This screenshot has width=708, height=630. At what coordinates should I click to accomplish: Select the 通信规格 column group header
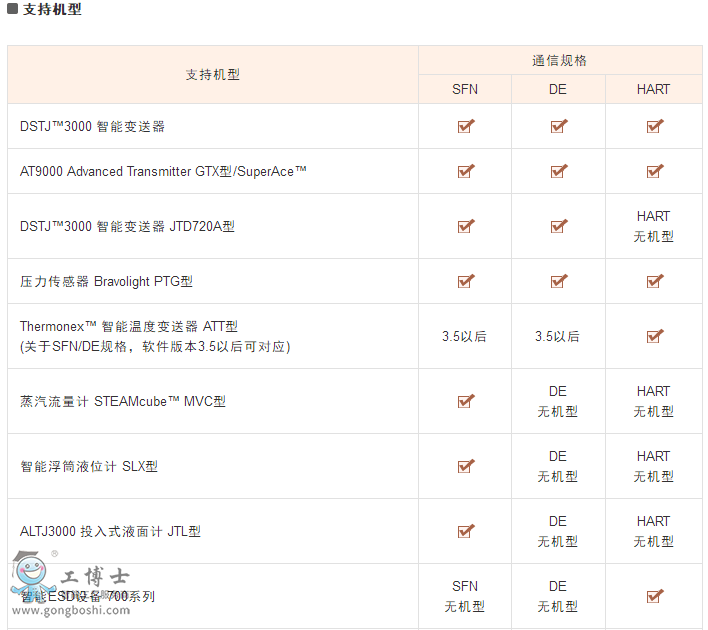[x=559, y=60]
